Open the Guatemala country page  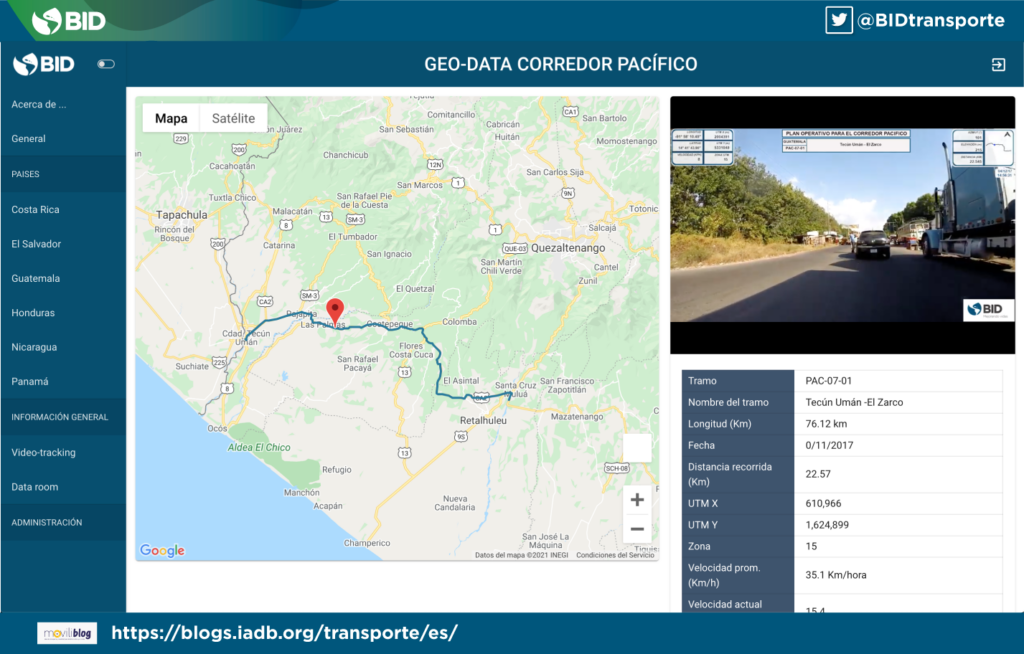point(36,278)
